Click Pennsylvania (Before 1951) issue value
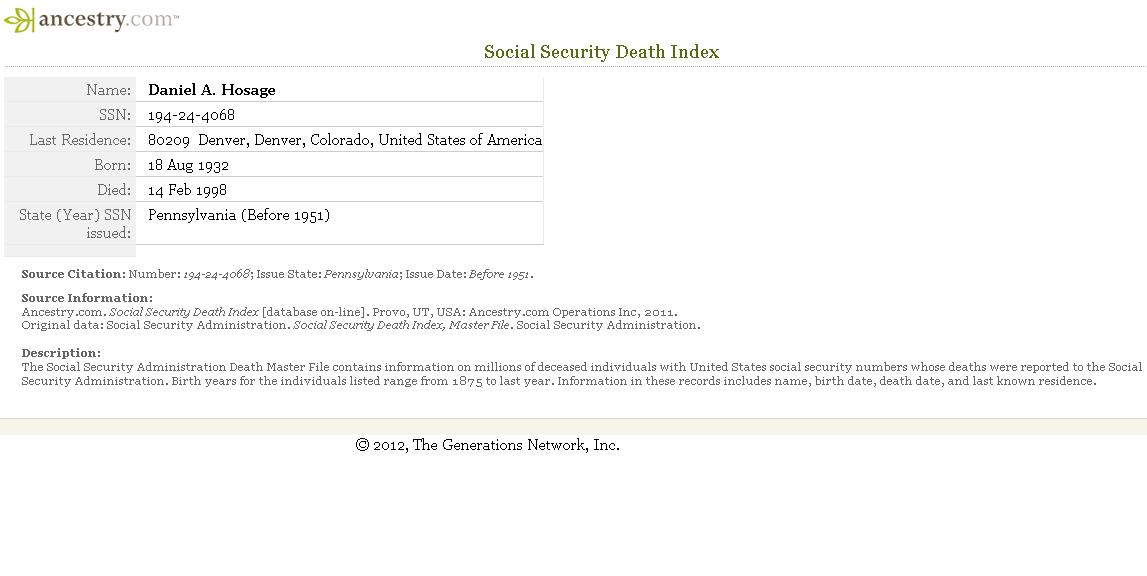The height and width of the screenshot is (576, 1147). (x=238, y=215)
